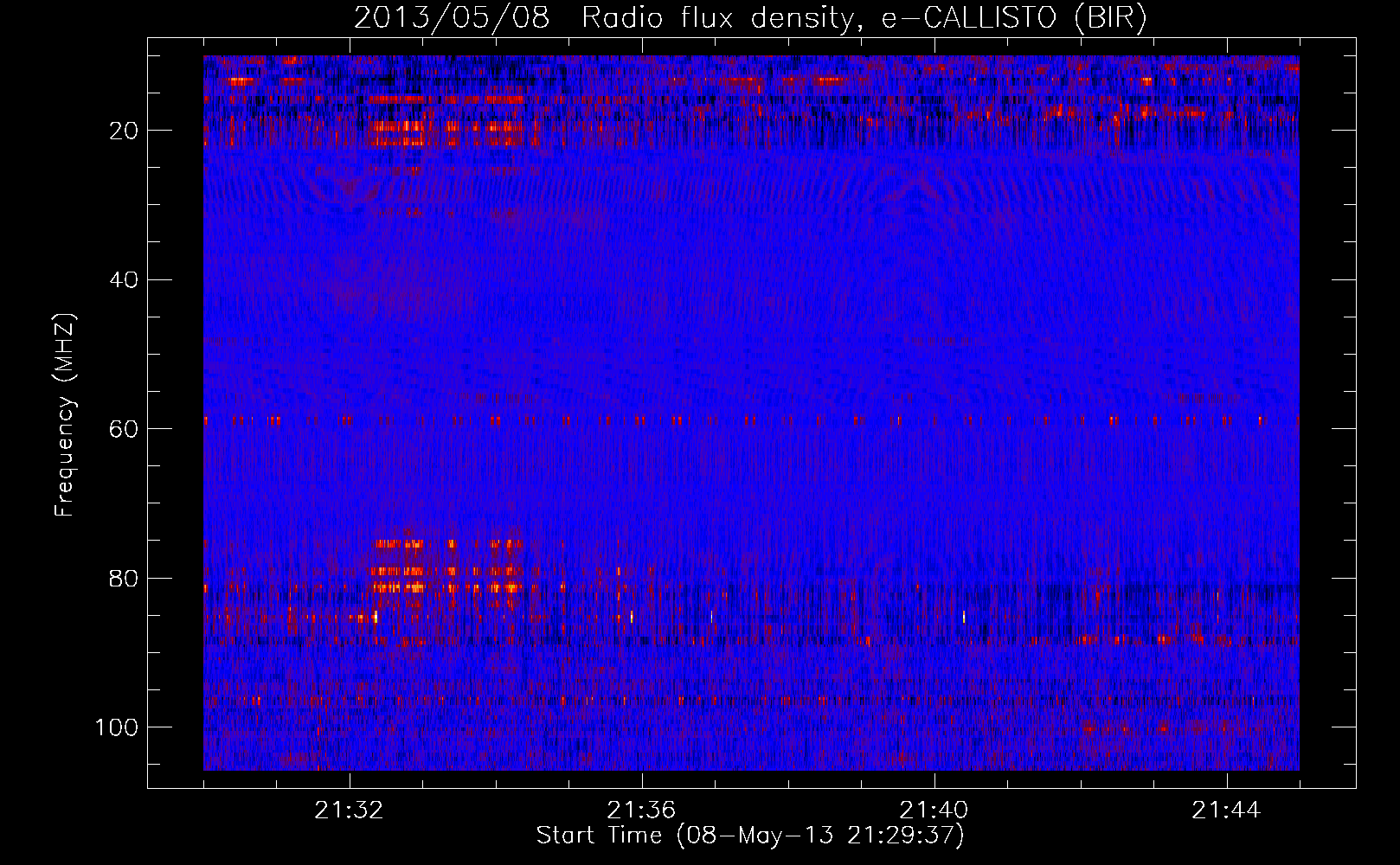The width and height of the screenshot is (1400, 865).
Task: Click the 21:44 time tick label
Action: coord(1226,811)
